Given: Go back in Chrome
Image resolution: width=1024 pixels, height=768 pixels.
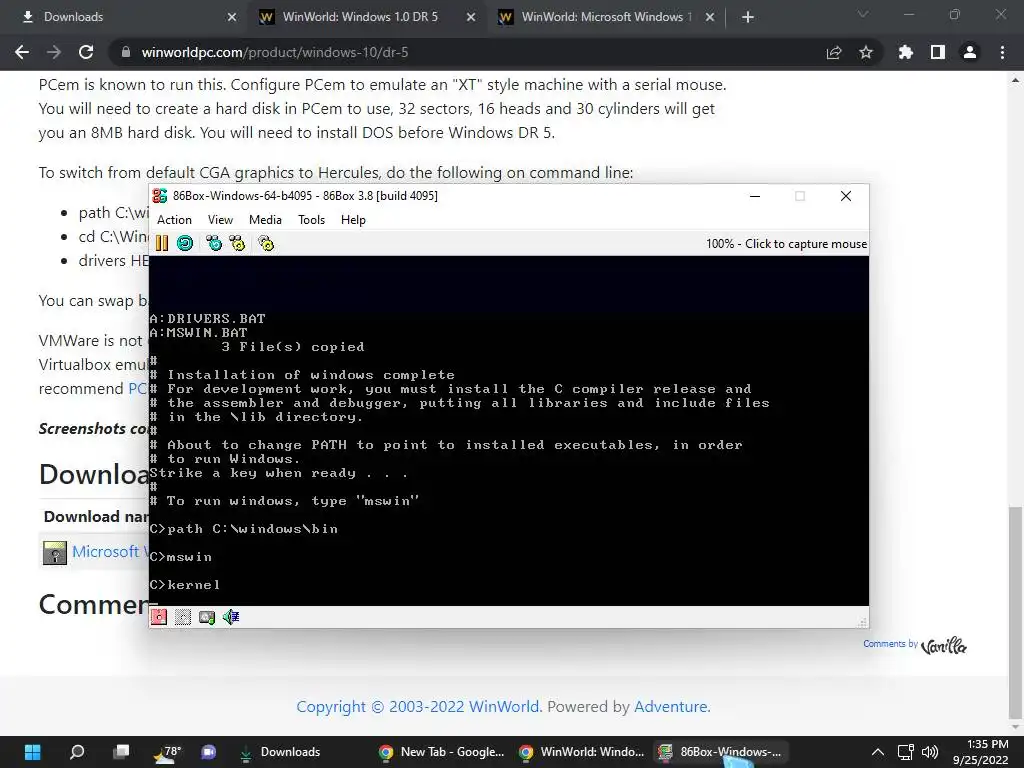Looking at the screenshot, I should 22,52.
